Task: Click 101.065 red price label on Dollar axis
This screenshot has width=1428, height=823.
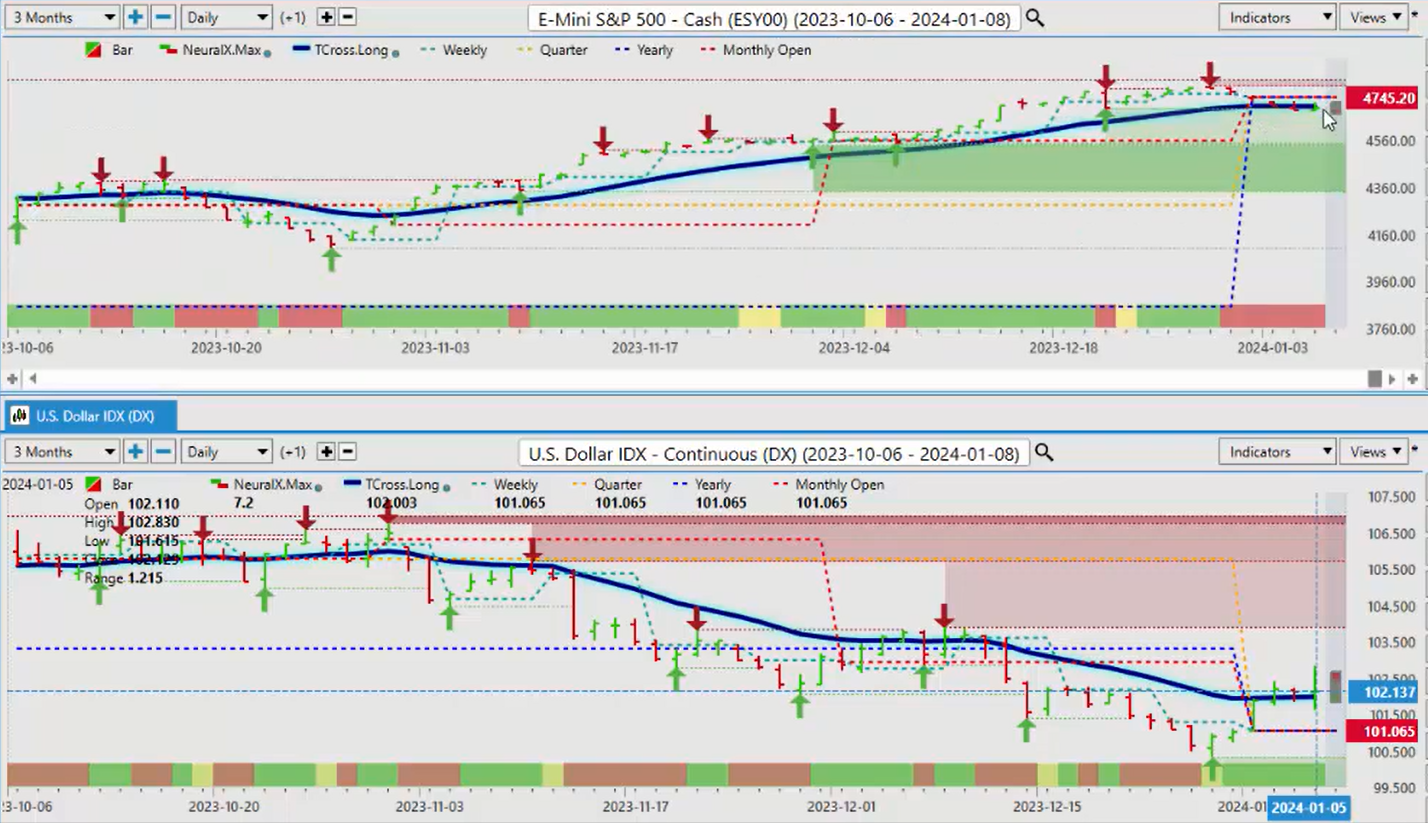Action: 1382,731
